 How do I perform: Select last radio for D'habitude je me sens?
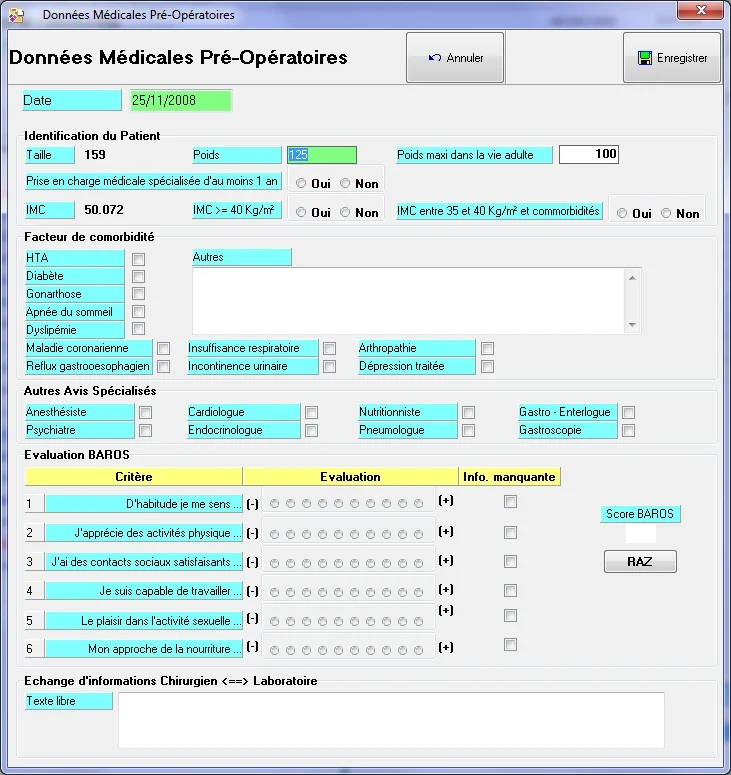click(x=419, y=504)
